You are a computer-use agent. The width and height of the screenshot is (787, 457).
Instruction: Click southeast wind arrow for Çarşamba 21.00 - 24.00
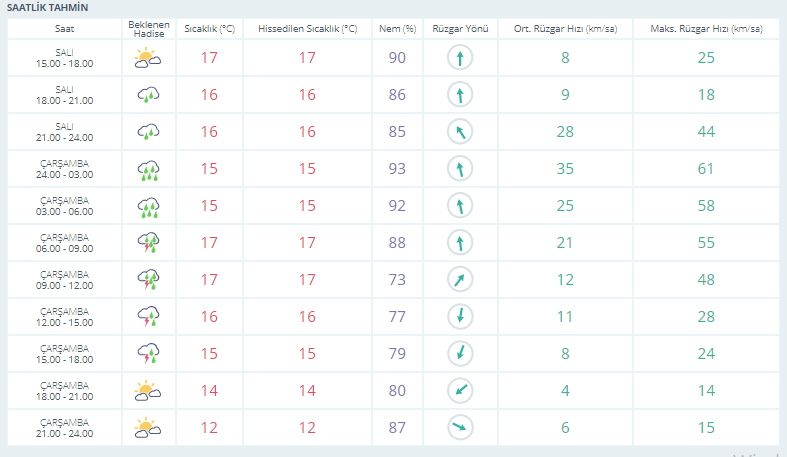point(460,428)
